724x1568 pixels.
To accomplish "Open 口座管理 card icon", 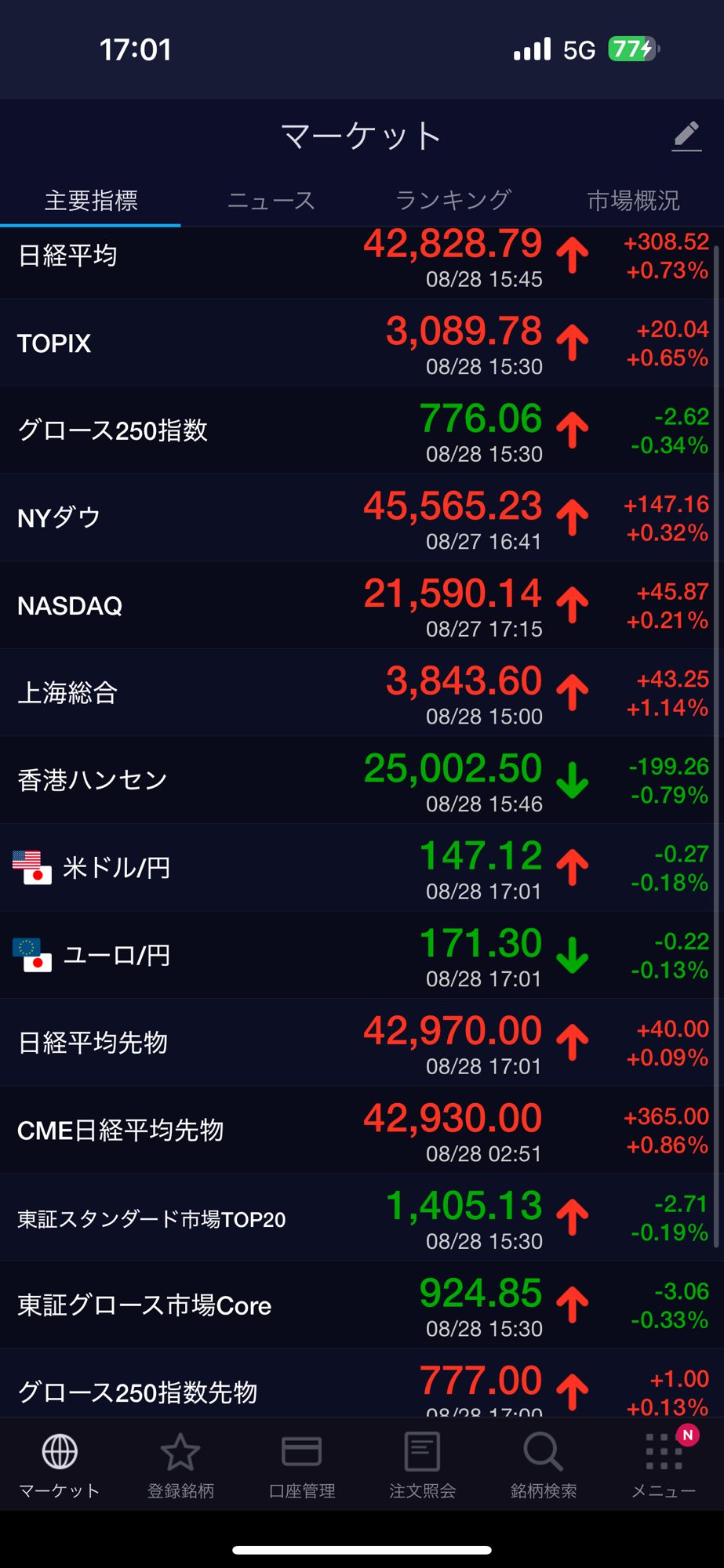I will point(301,1451).
